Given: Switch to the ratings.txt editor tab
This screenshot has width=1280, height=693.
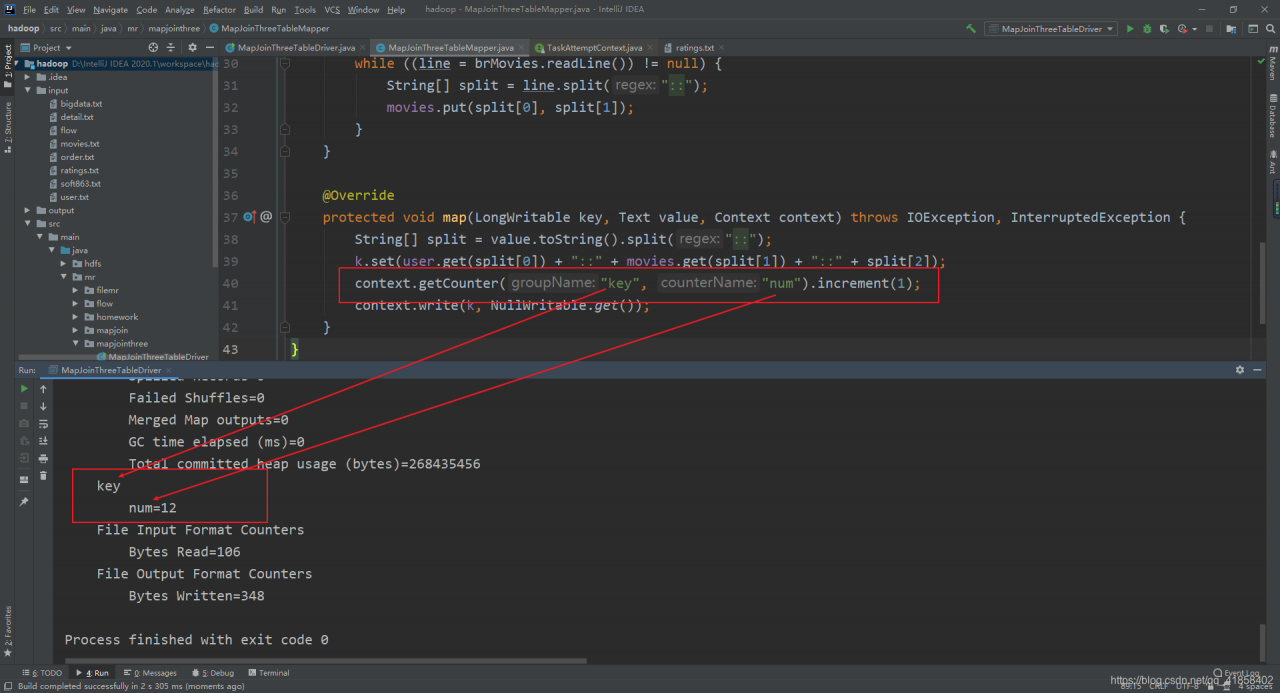Looking at the screenshot, I should [694, 47].
